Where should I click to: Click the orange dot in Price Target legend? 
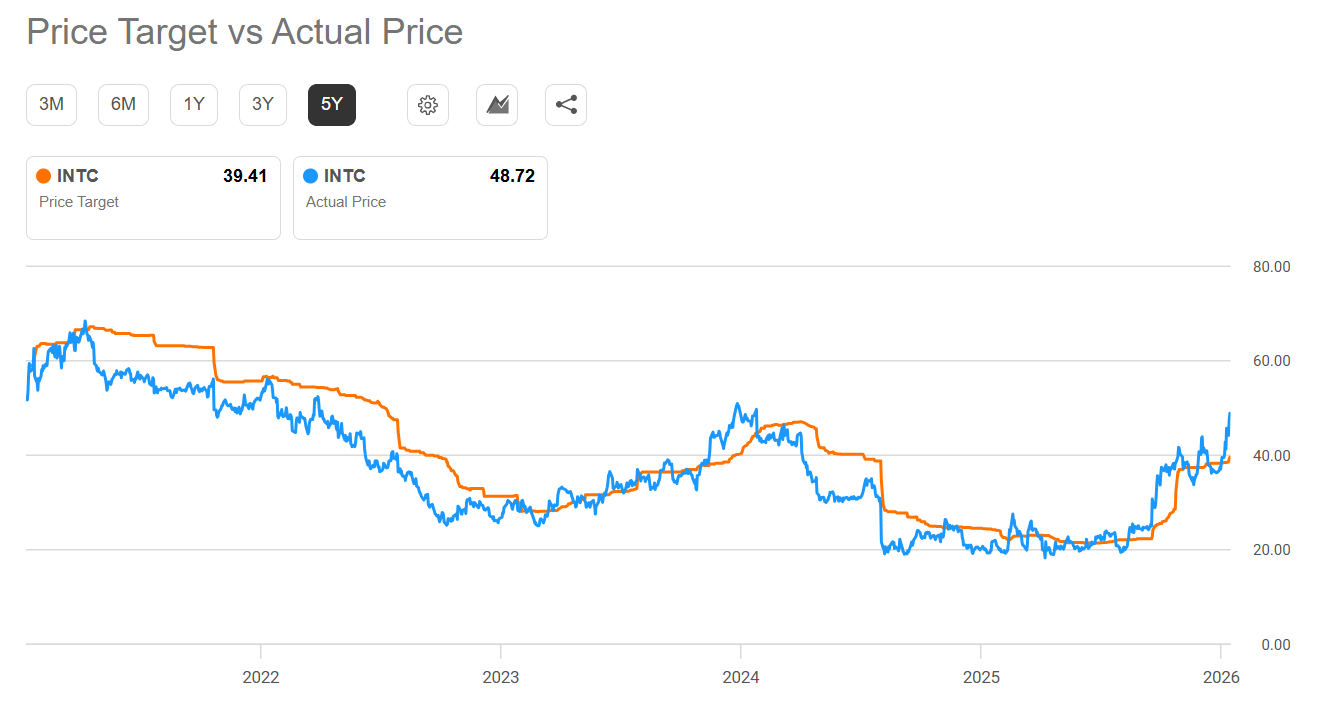[45, 175]
